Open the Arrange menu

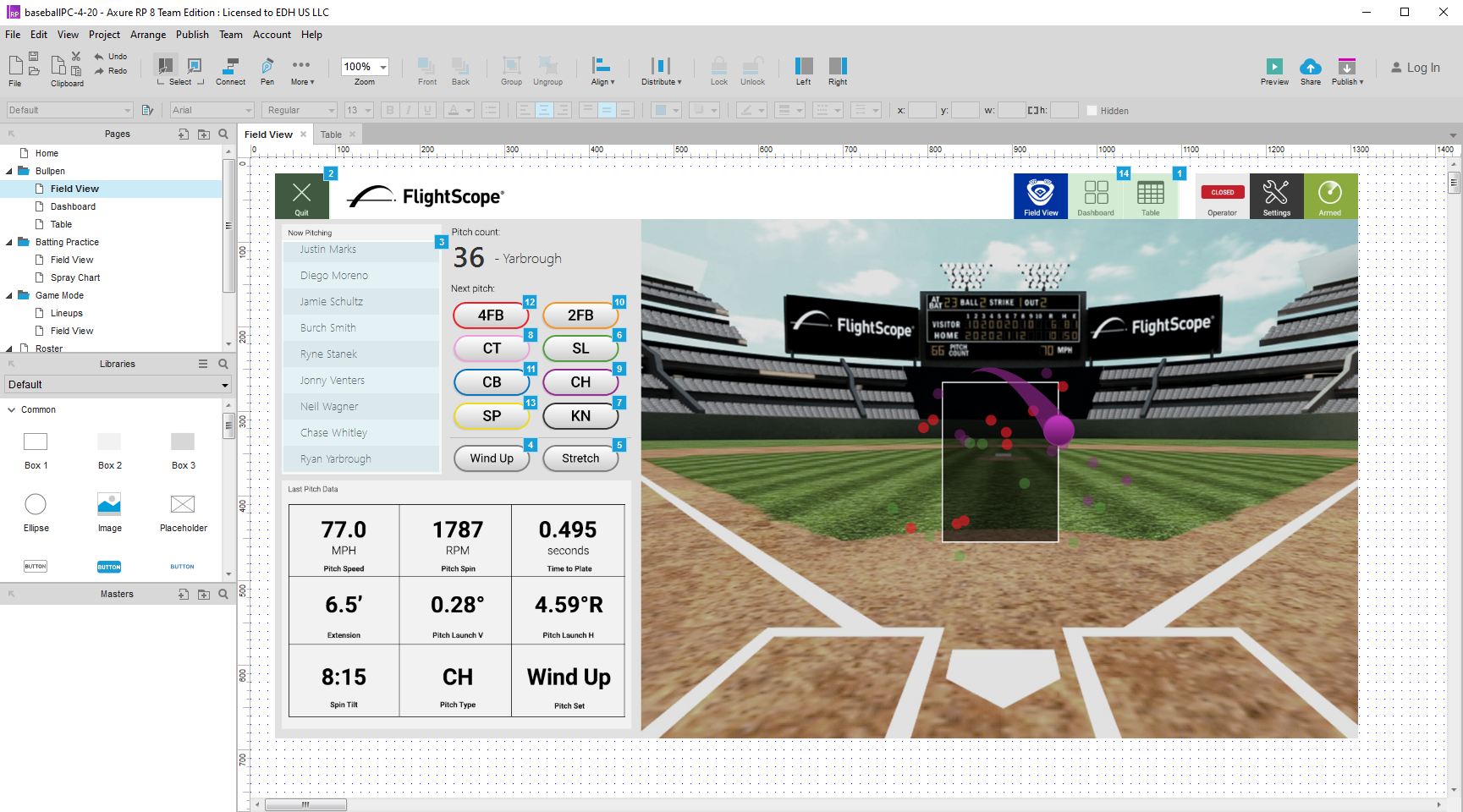click(x=148, y=35)
